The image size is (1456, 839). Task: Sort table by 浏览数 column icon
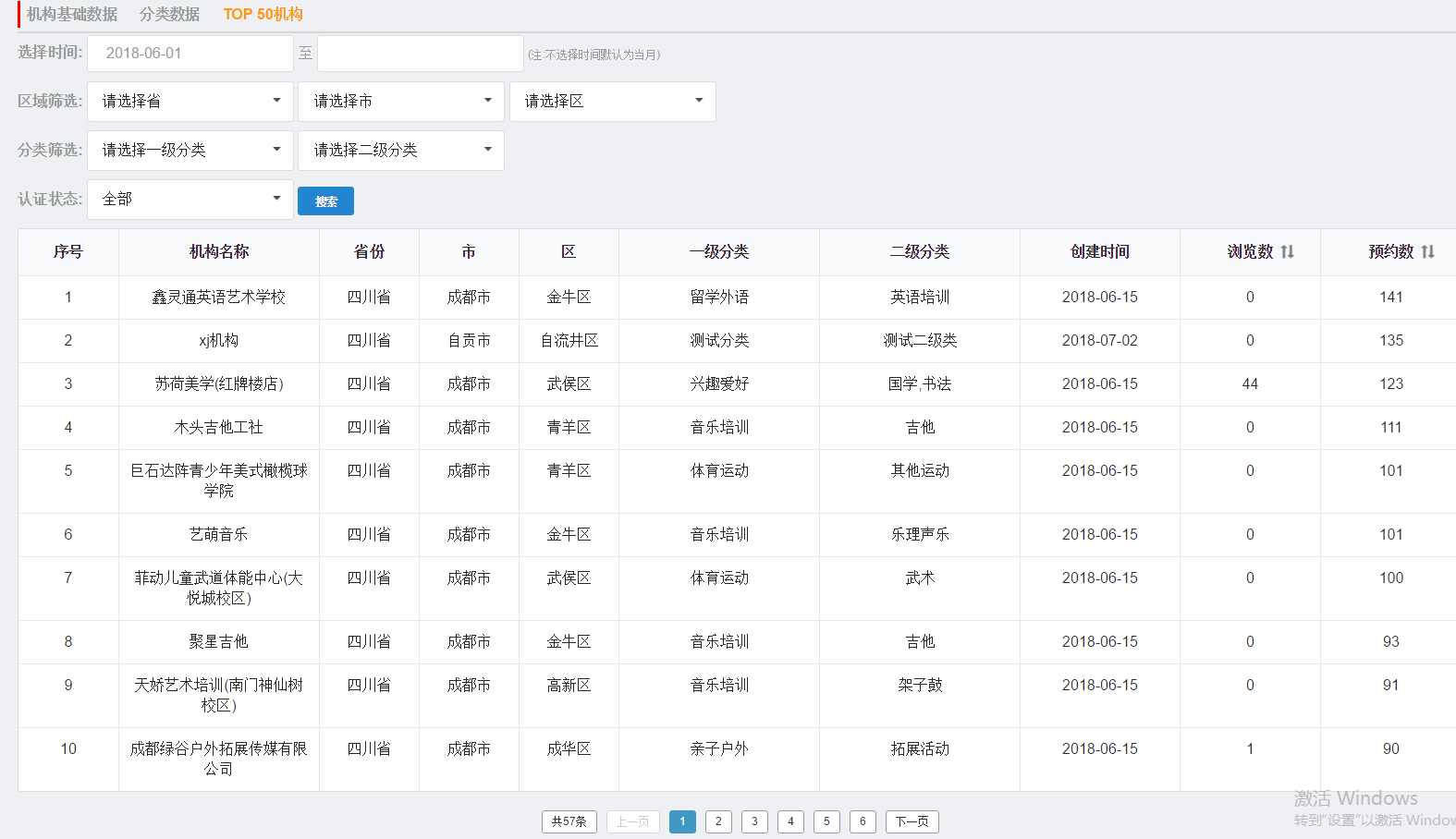pyautogui.click(x=1287, y=252)
